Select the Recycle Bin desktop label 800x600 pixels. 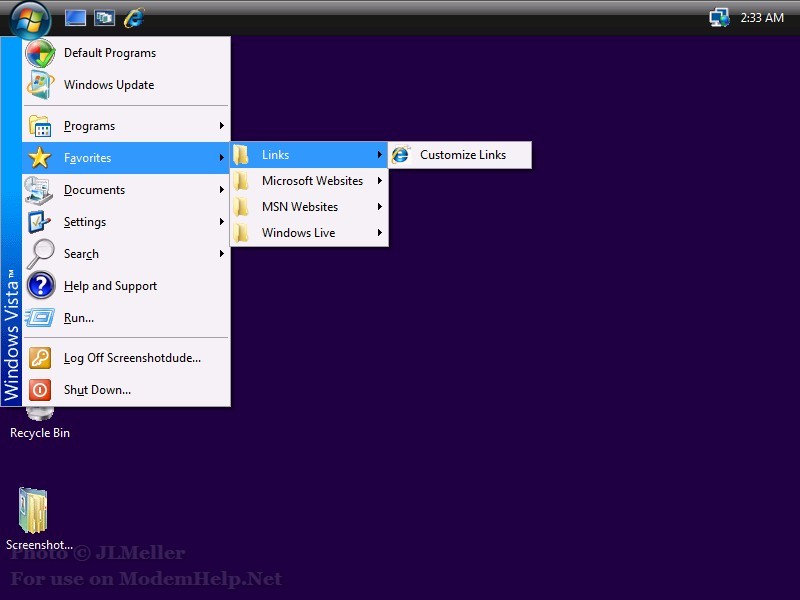40,433
